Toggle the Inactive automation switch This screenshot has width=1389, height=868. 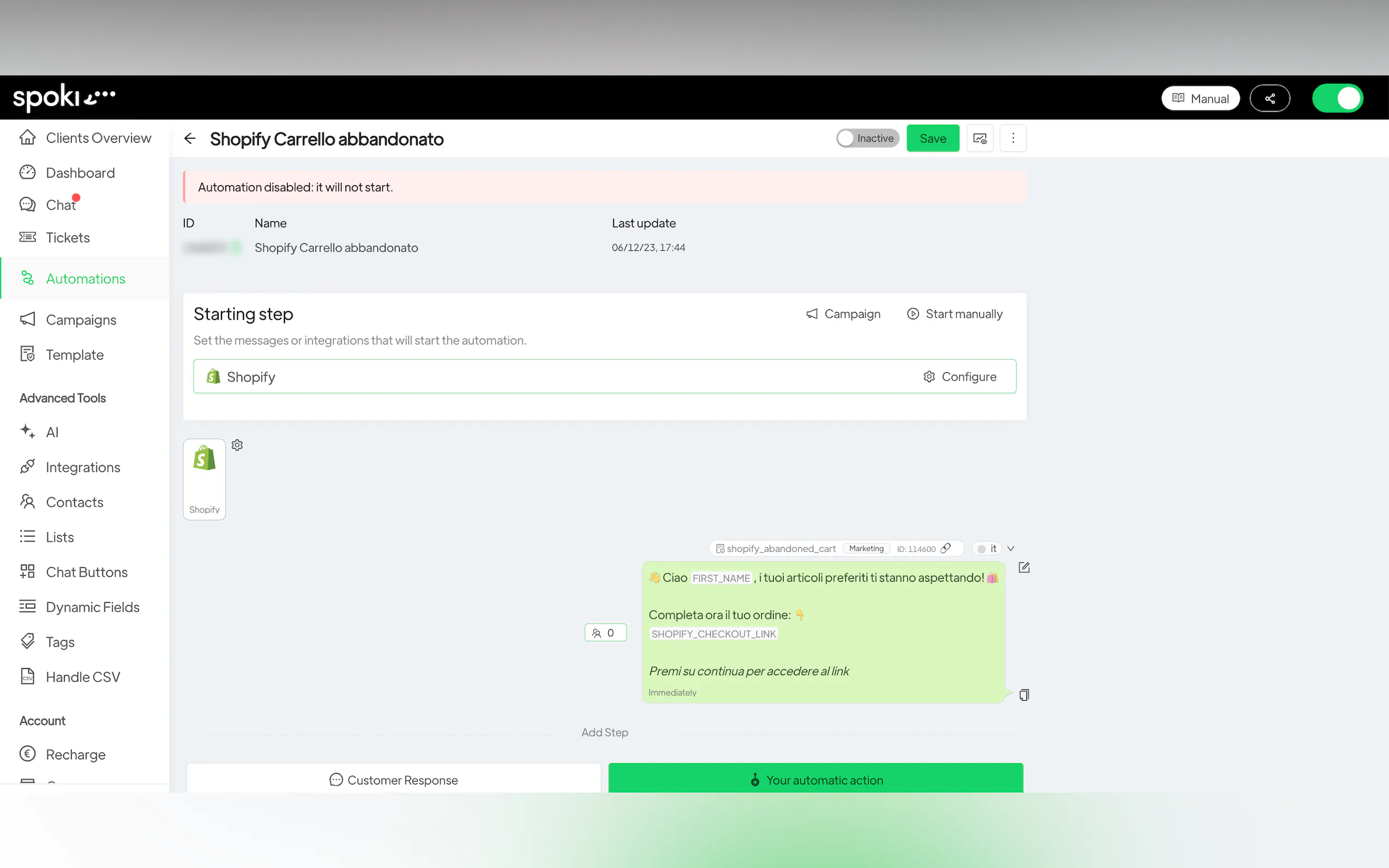click(x=867, y=138)
